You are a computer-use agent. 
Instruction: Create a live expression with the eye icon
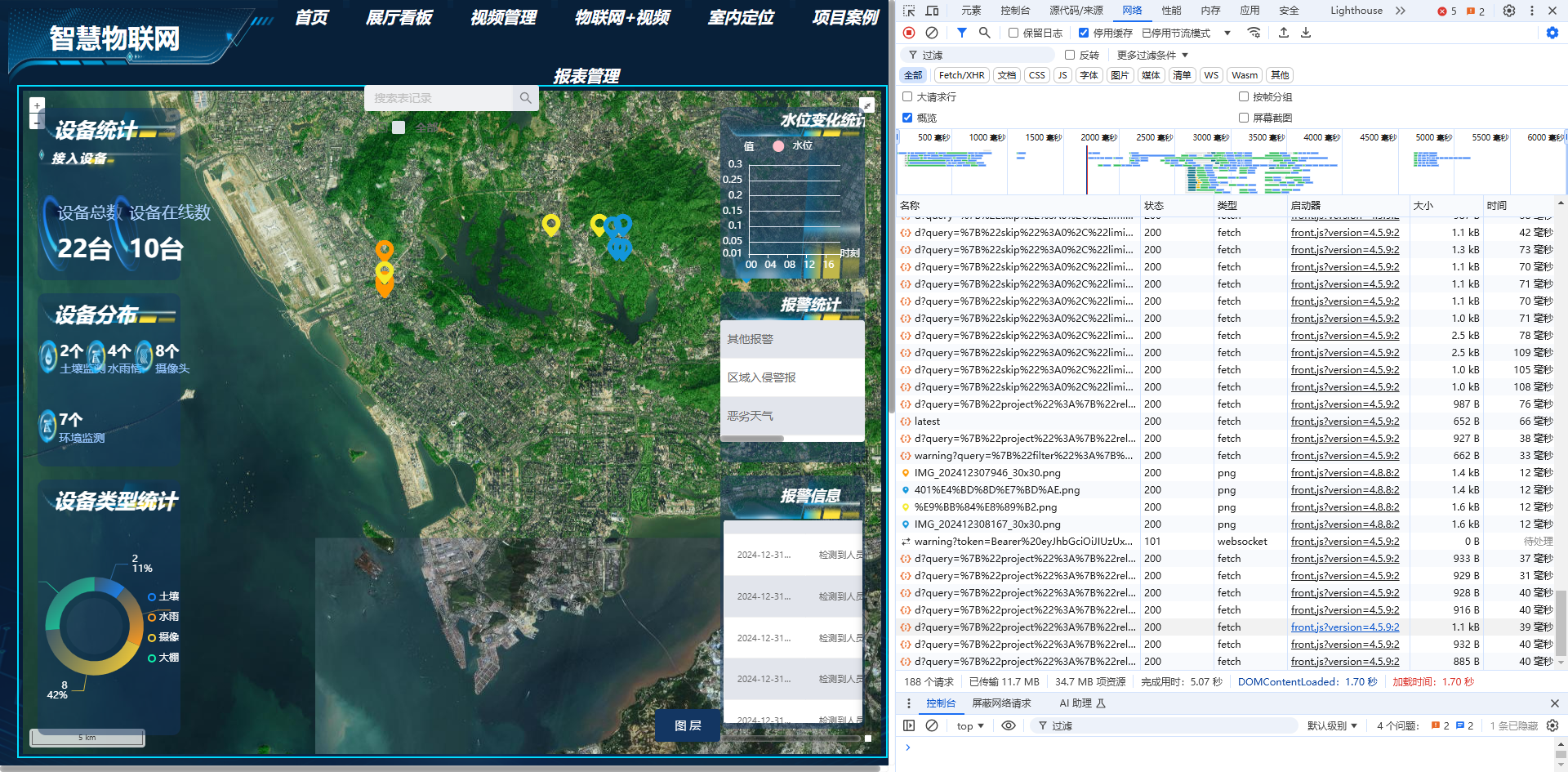(x=1009, y=725)
